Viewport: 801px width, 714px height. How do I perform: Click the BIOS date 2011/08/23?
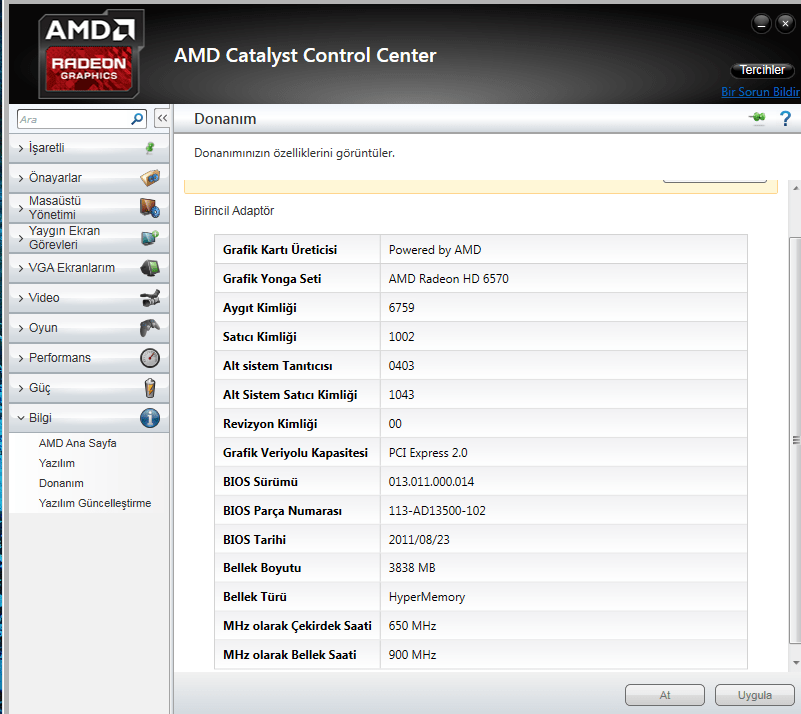pos(419,540)
